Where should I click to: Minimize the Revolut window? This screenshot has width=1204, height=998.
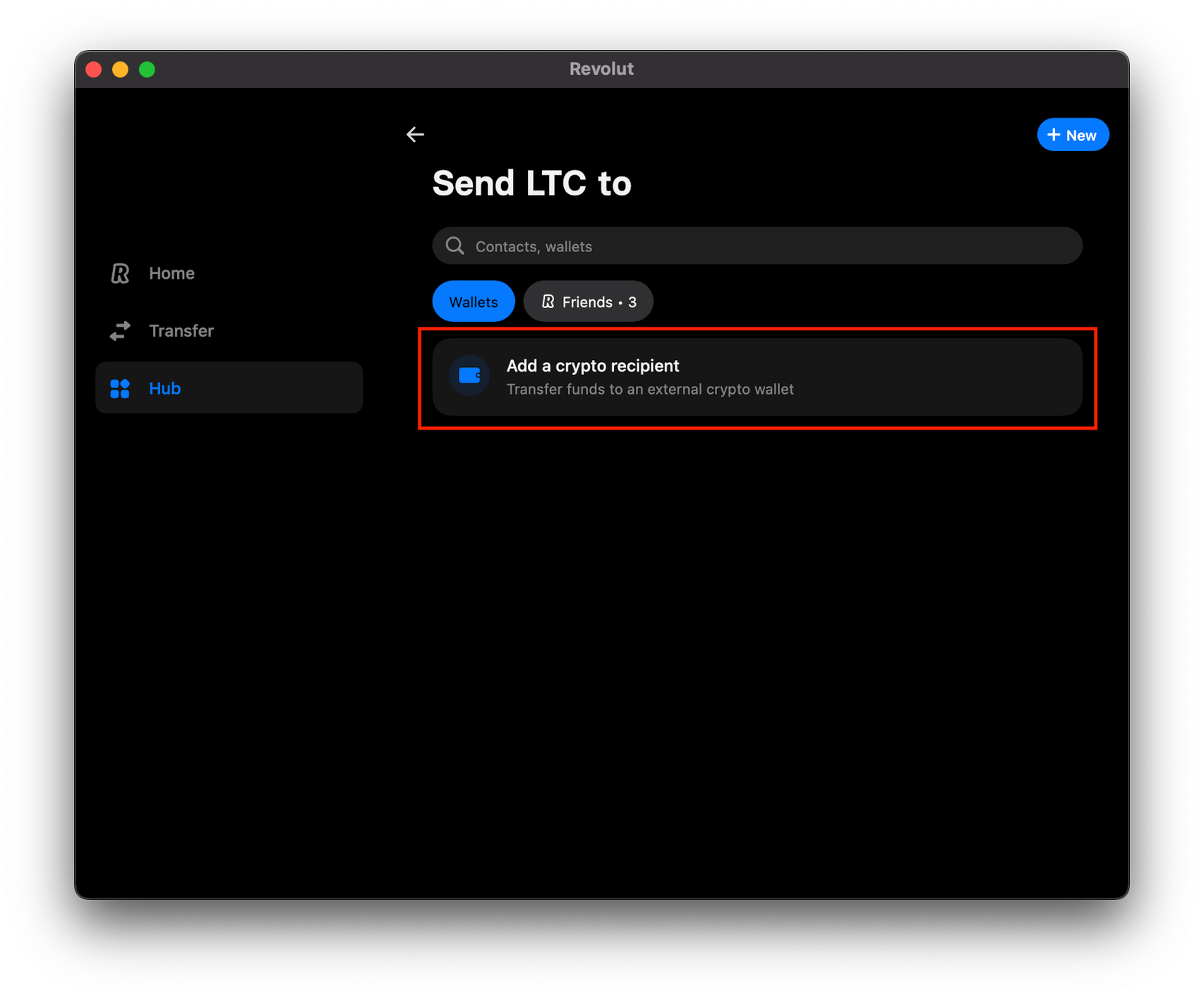tap(121, 69)
